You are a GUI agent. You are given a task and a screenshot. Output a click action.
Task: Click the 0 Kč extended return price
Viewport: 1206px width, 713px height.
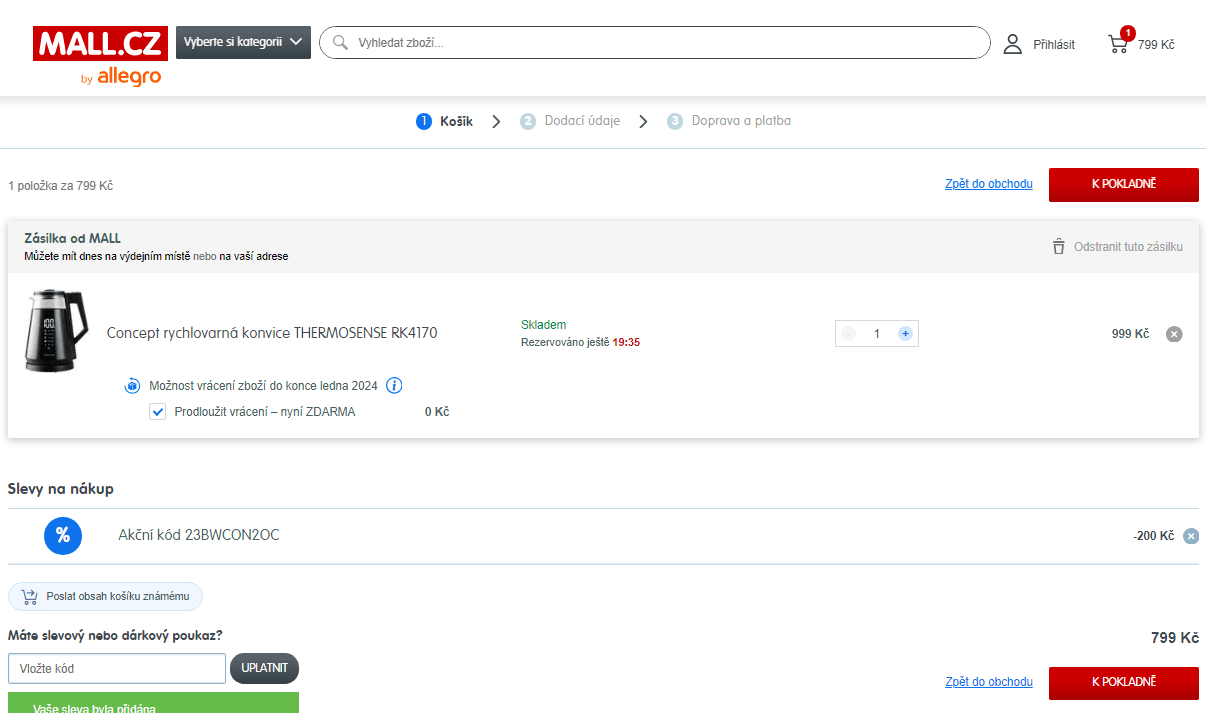(x=437, y=412)
